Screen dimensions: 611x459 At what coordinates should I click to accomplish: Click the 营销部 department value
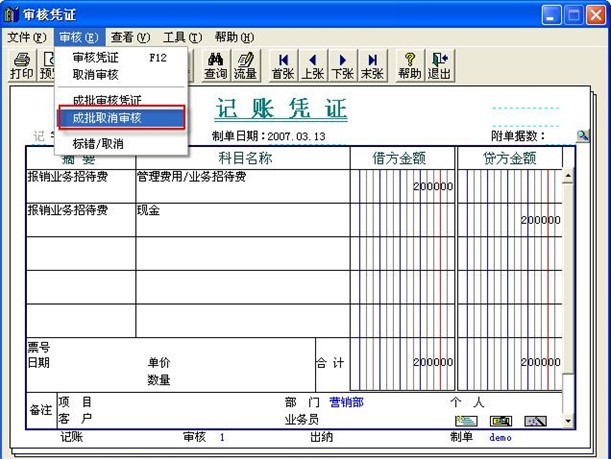coord(346,402)
